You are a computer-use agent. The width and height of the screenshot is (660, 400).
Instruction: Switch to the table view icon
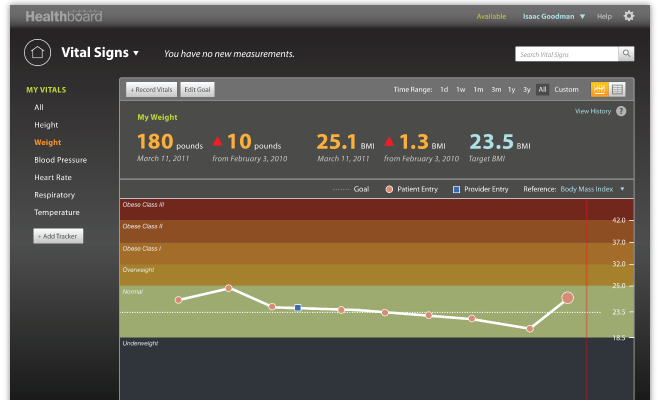tap(617, 90)
